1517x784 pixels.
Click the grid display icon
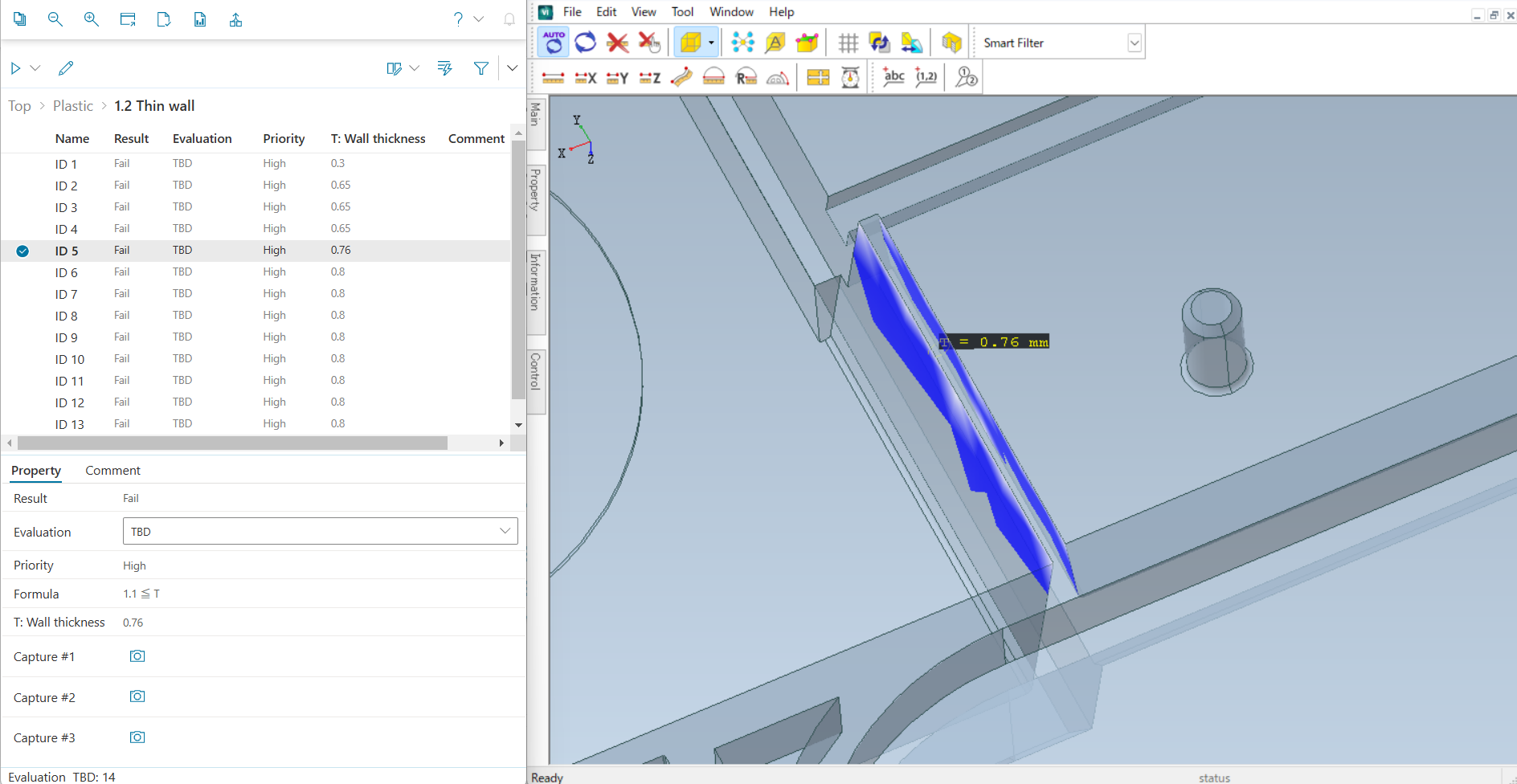point(848,43)
